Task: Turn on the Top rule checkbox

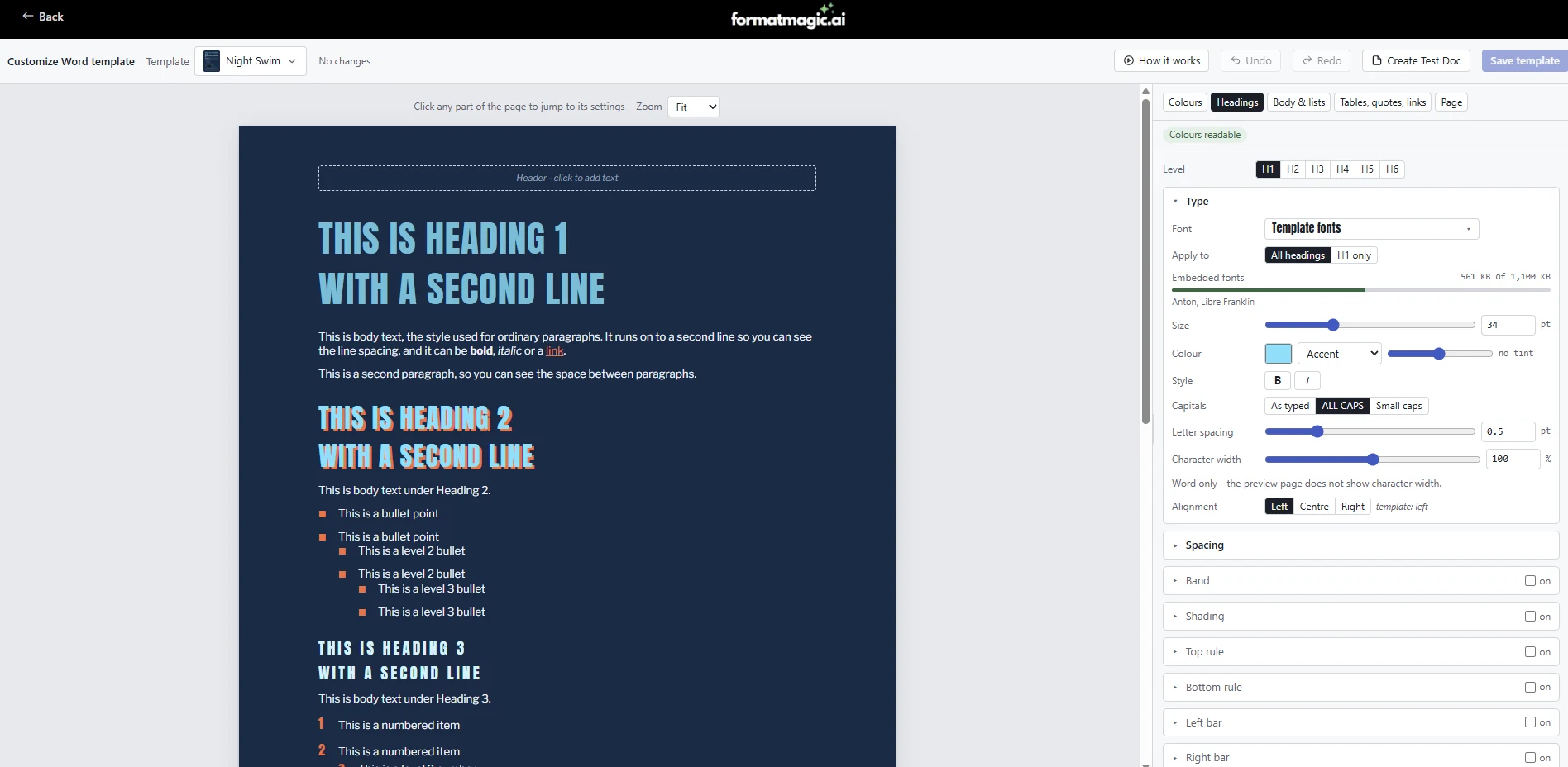Action: [1530, 652]
